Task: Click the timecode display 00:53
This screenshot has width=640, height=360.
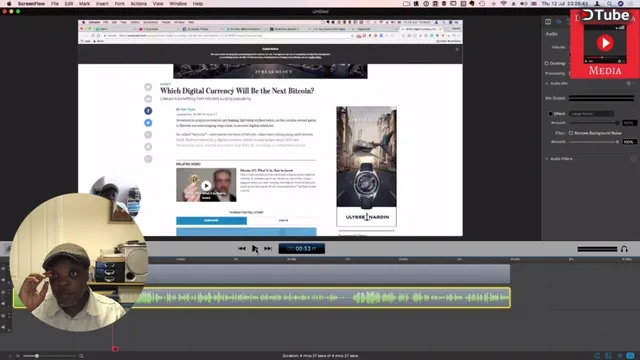Action: 302,248
